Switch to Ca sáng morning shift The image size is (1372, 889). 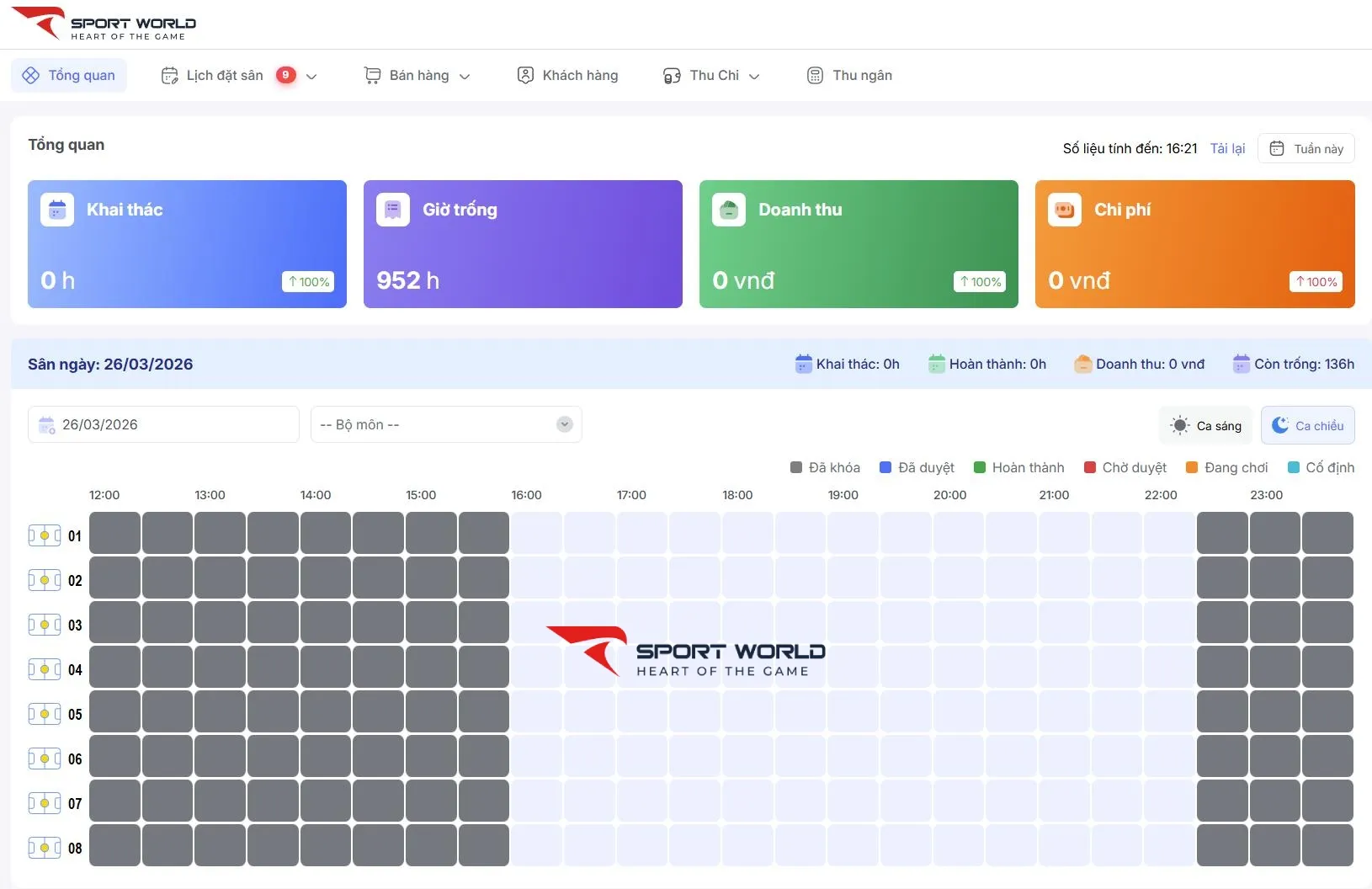tap(1206, 426)
